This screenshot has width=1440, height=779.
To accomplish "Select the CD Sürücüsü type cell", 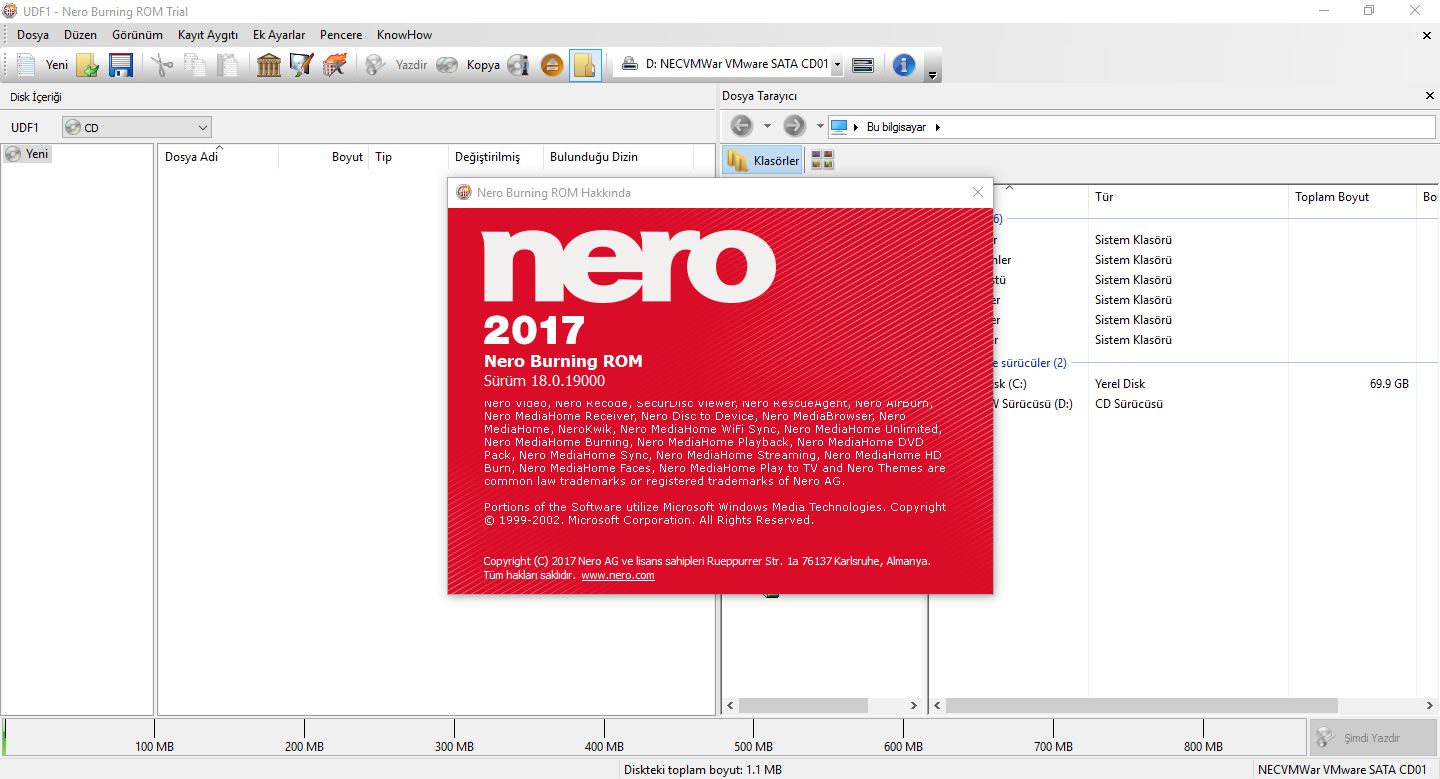I will tap(1129, 404).
